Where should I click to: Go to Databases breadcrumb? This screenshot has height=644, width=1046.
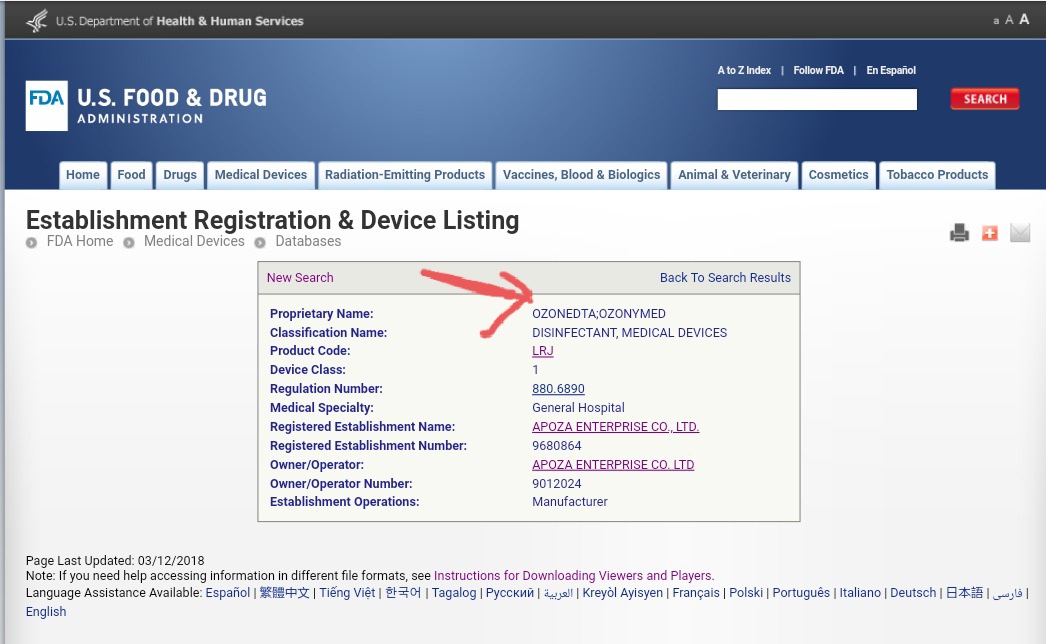(x=308, y=241)
